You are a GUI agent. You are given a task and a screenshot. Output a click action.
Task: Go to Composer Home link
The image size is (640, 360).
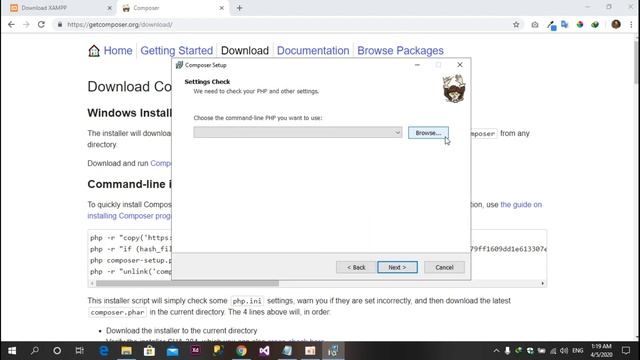pyautogui.click(x=118, y=51)
